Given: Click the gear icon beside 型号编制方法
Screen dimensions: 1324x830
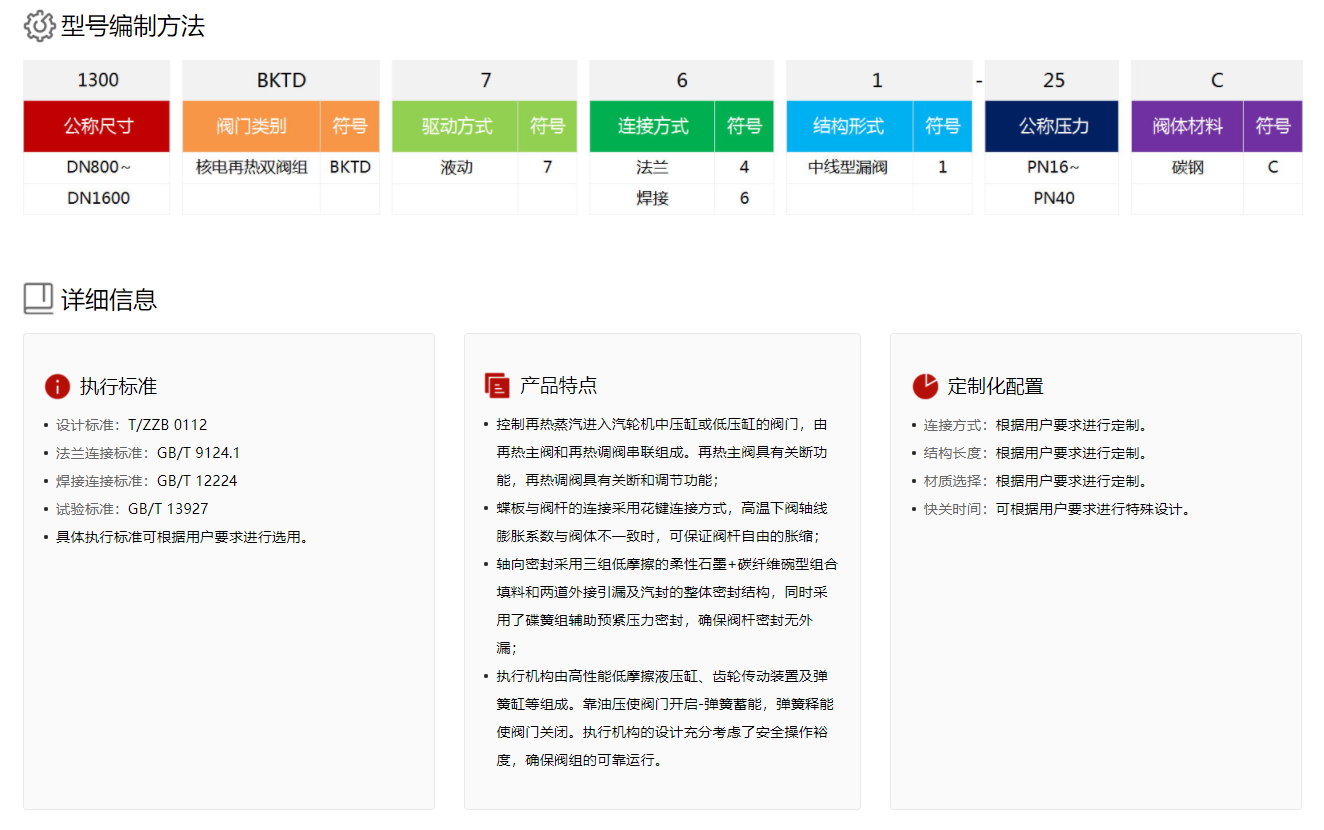Looking at the screenshot, I should click(39, 26).
